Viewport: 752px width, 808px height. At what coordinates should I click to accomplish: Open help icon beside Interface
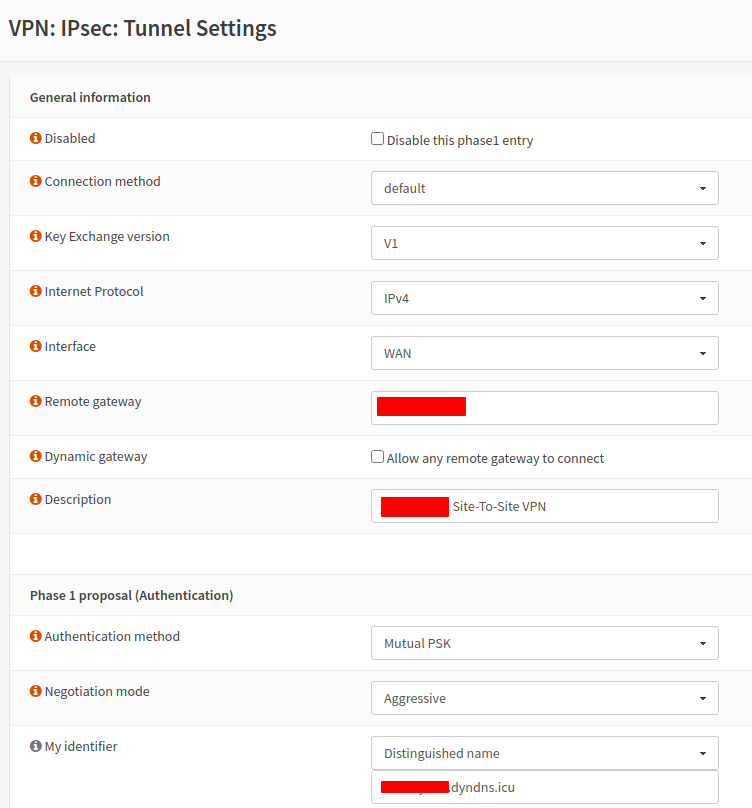click(36, 347)
